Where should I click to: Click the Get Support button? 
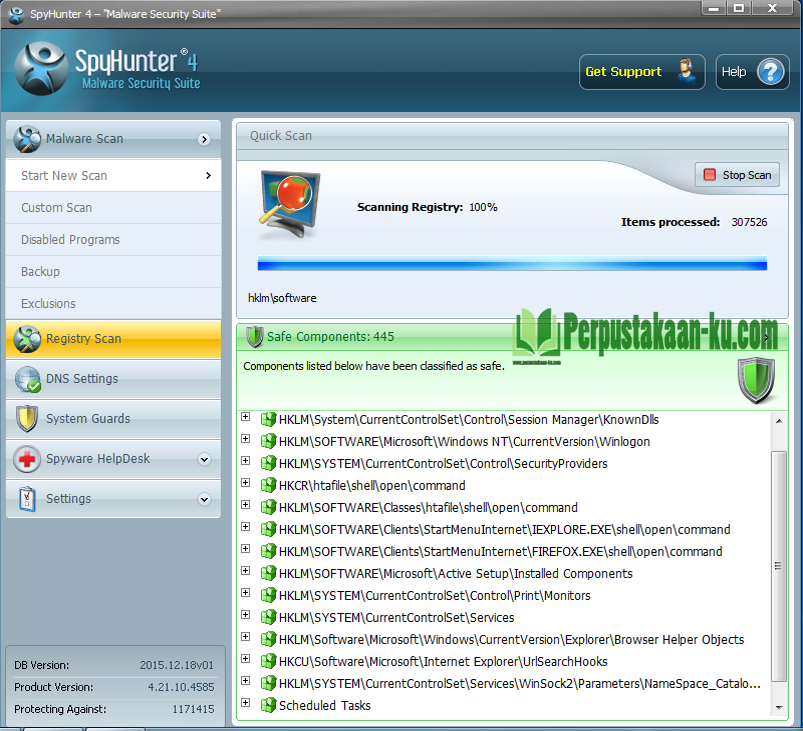[x=642, y=72]
